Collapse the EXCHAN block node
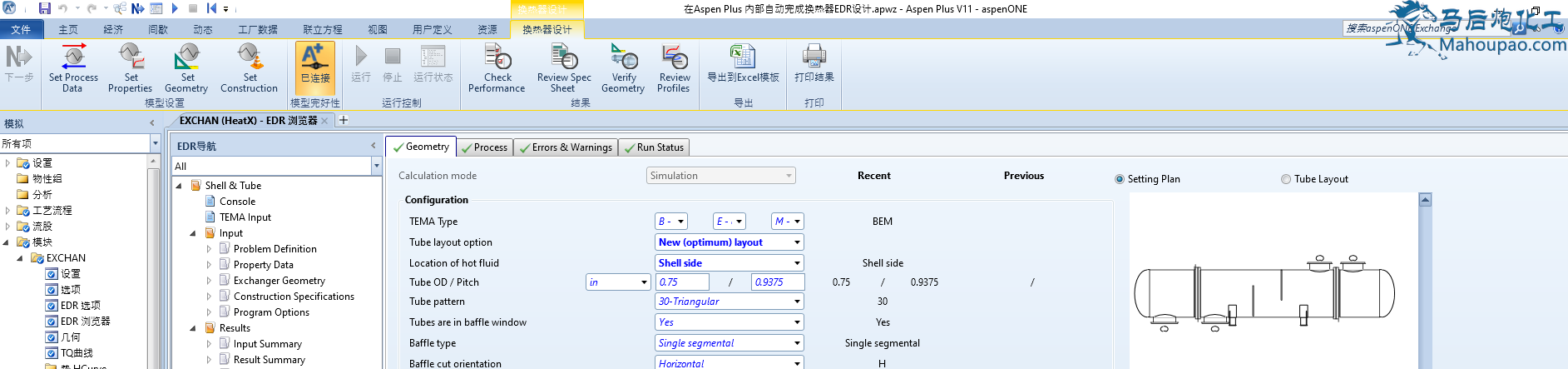Image resolution: width=1568 pixels, height=369 pixels. pos(20,258)
